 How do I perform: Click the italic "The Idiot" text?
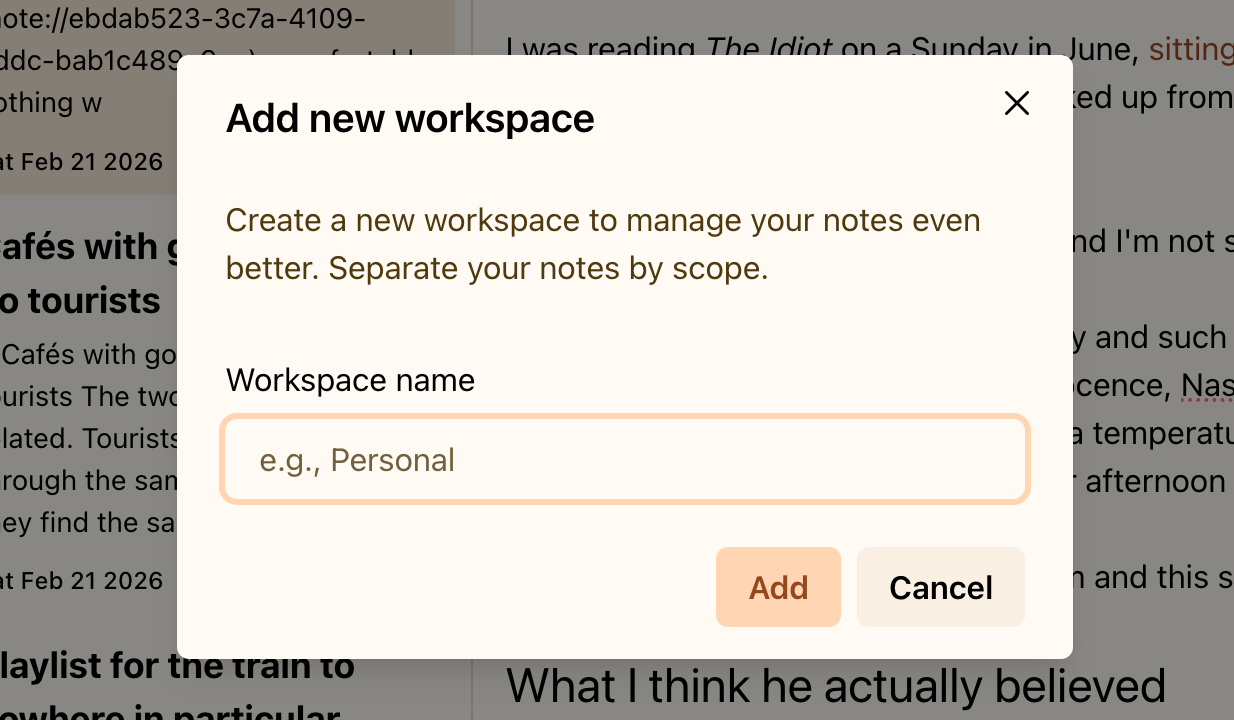[769, 48]
